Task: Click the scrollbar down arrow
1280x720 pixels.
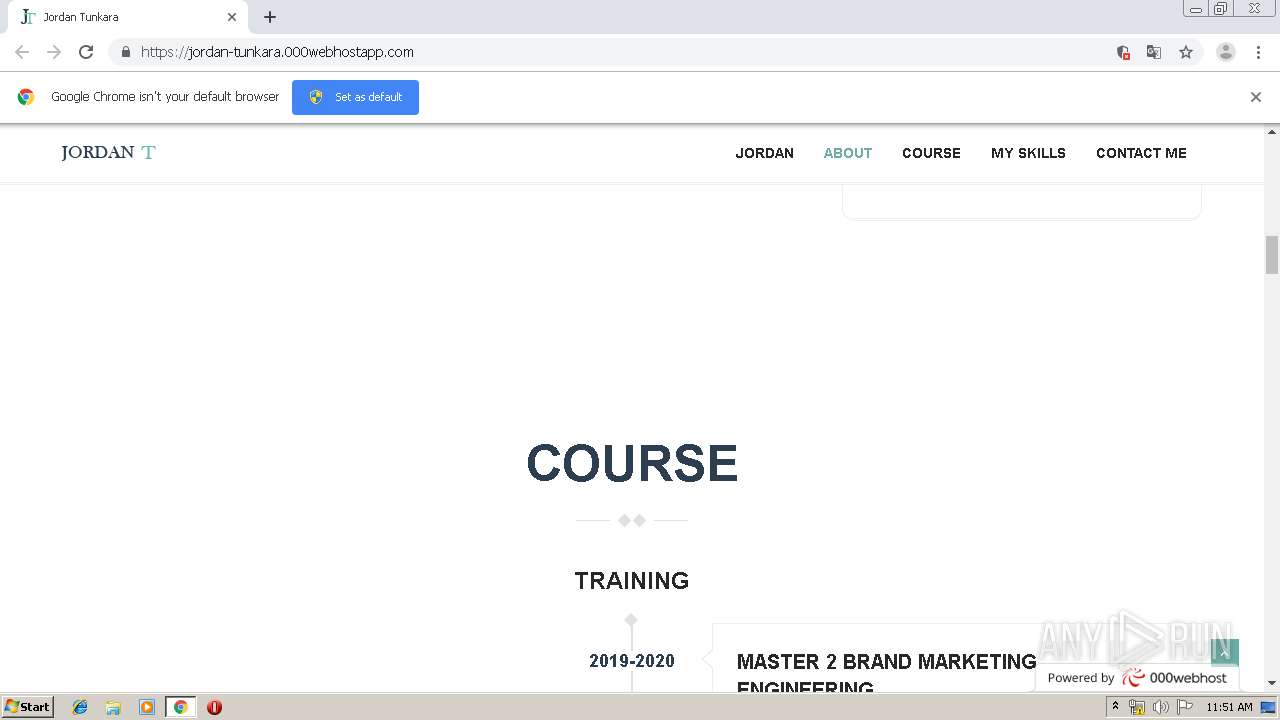Action: 1272,683
